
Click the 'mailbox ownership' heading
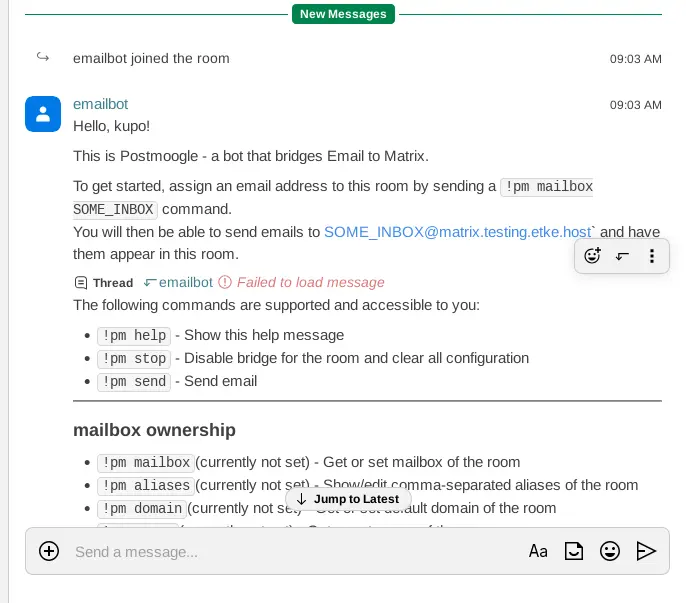click(x=154, y=430)
